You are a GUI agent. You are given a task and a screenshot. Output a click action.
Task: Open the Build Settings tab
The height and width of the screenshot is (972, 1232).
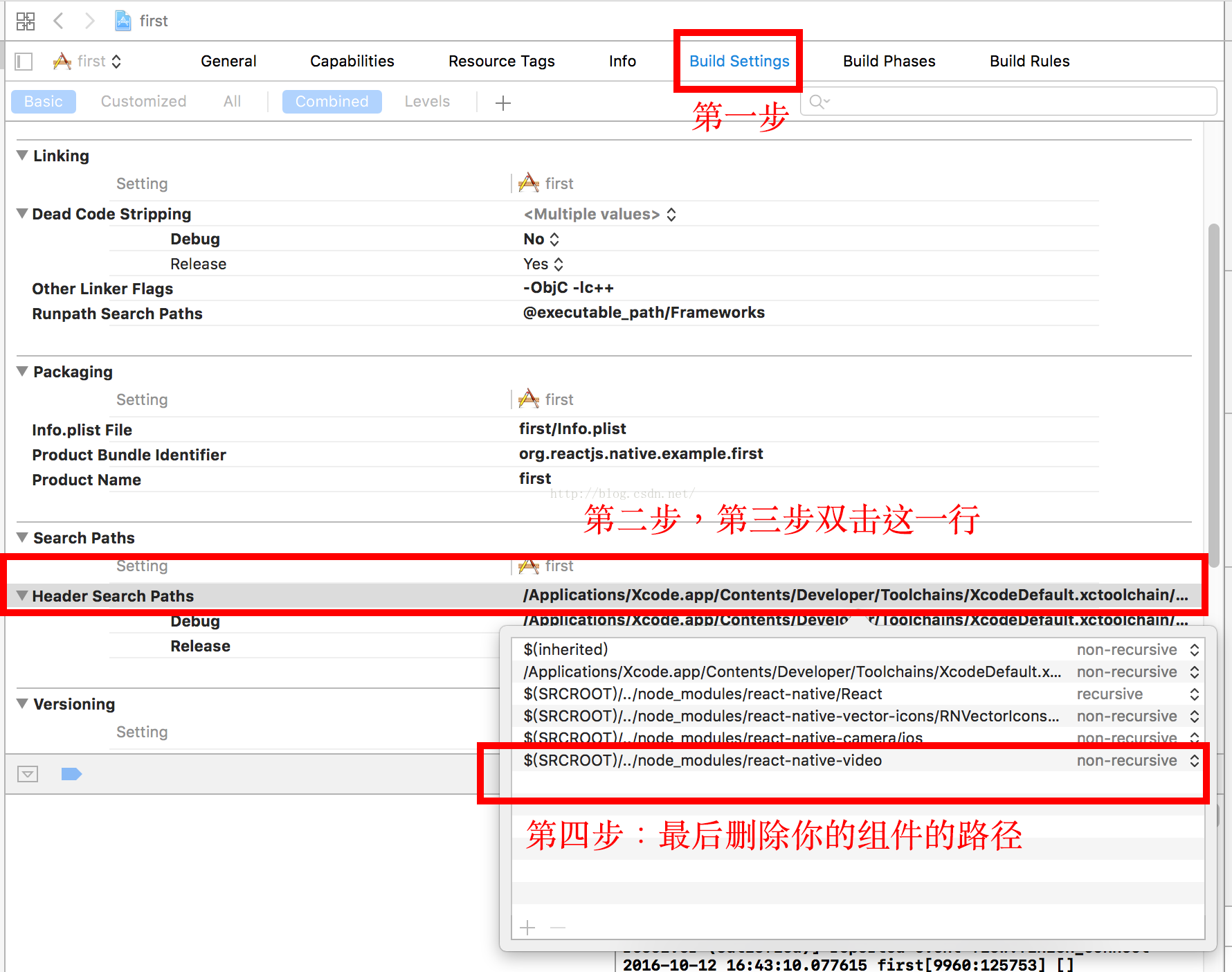[739, 61]
